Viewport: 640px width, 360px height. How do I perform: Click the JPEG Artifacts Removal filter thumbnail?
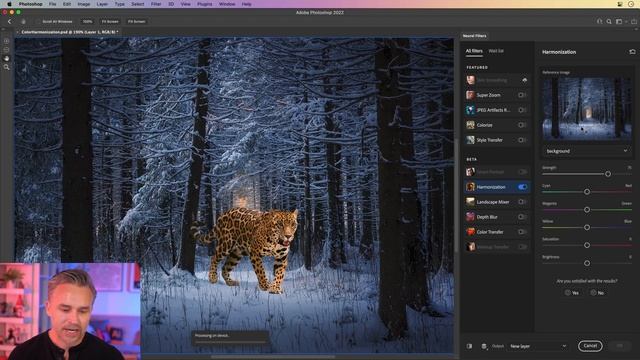click(x=471, y=110)
